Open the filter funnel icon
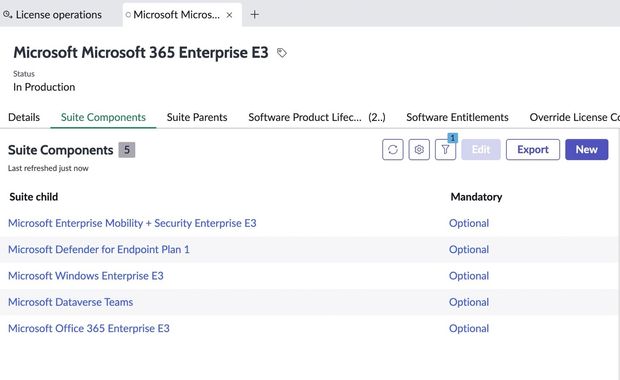 (445, 149)
